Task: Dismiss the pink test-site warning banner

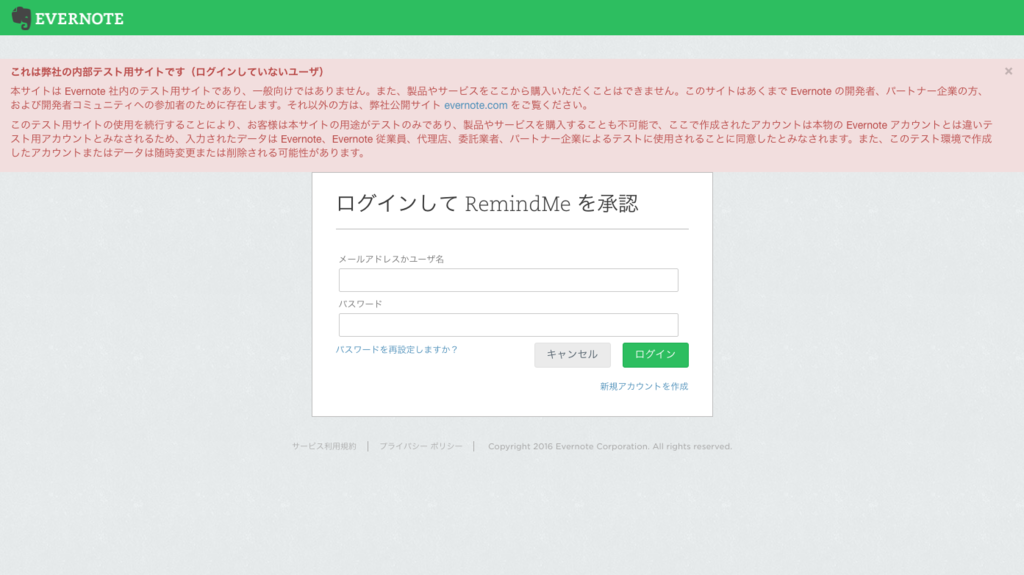Action: pyautogui.click(x=1008, y=71)
